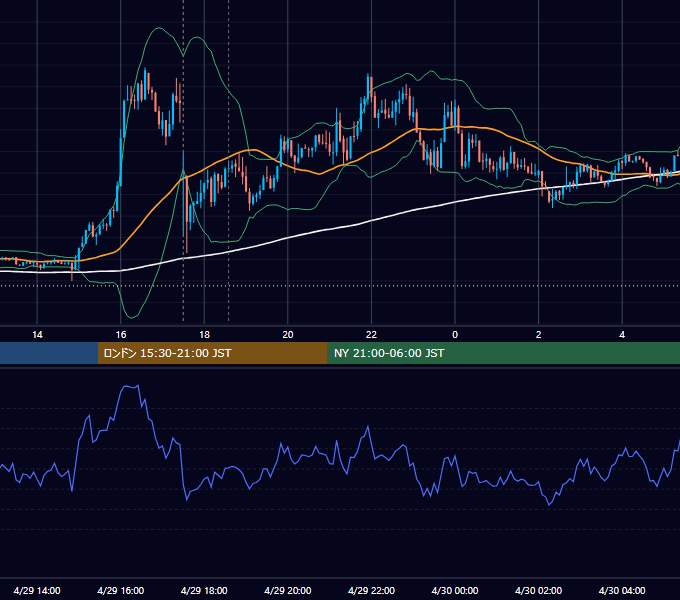Click hour label 0 on upper axis

(x=455, y=335)
